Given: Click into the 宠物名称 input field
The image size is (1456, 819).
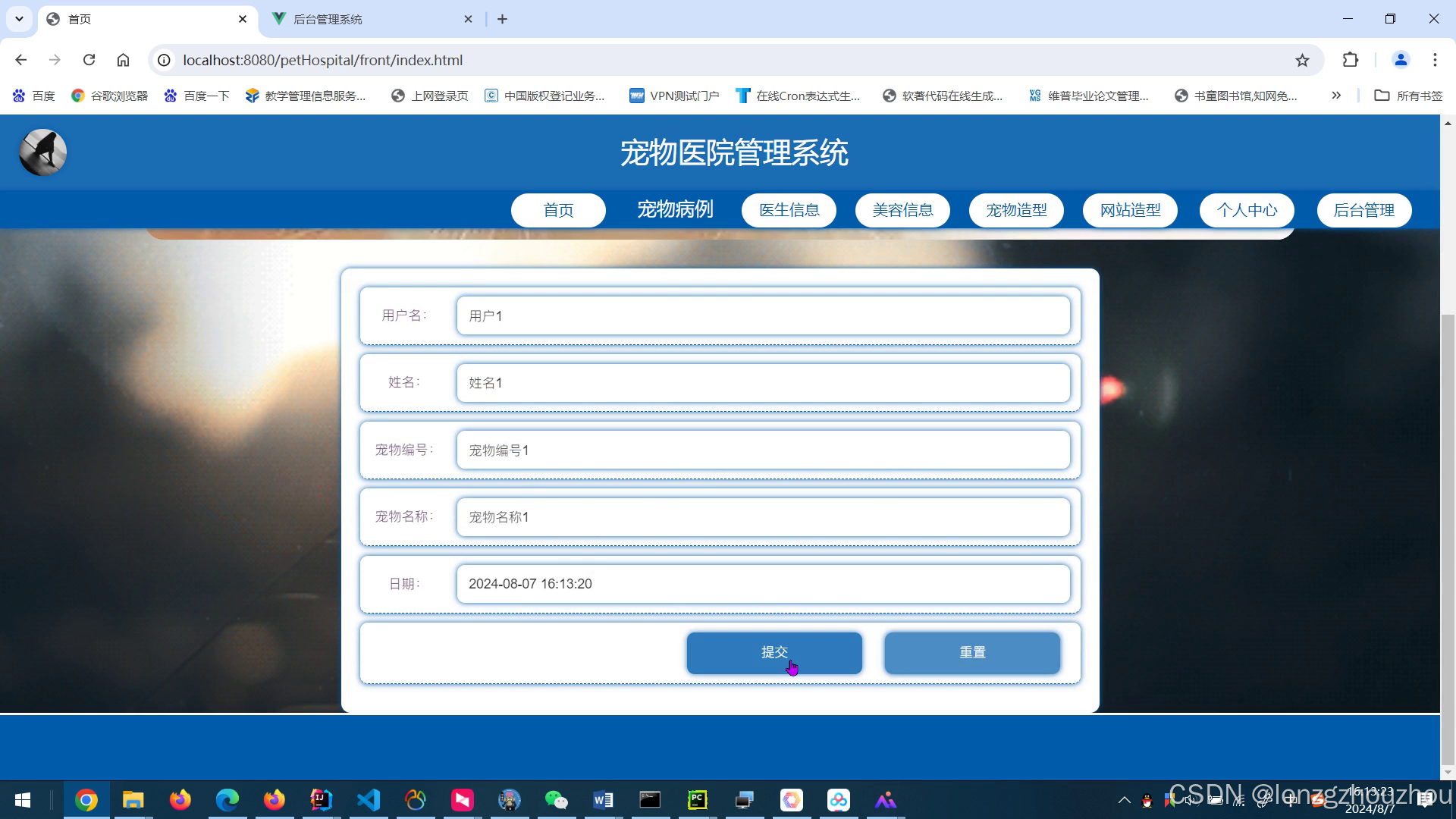Looking at the screenshot, I should point(763,517).
